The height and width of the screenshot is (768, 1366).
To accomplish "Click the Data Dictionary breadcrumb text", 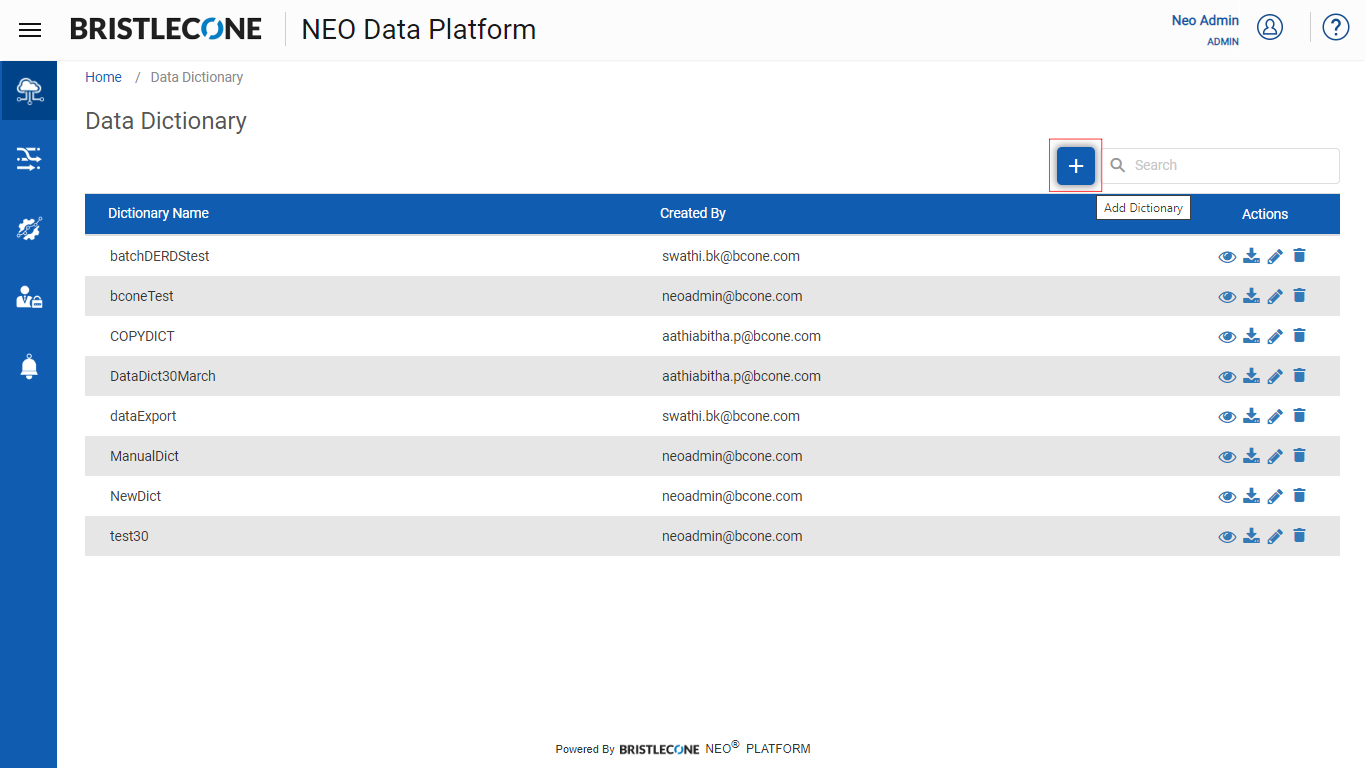I will pyautogui.click(x=197, y=77).
